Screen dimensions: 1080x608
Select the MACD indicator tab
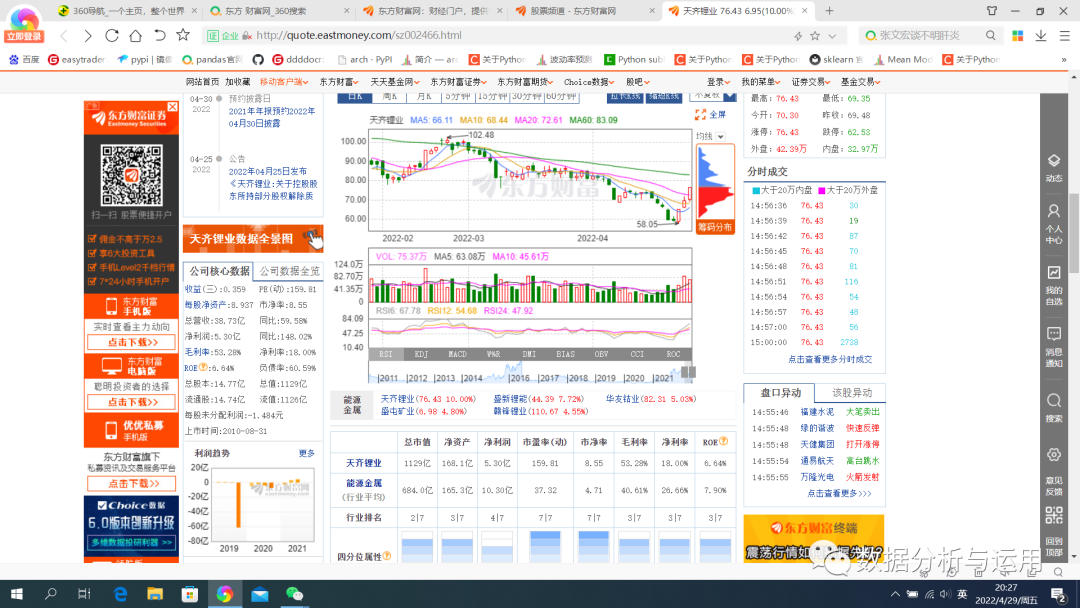457,354
